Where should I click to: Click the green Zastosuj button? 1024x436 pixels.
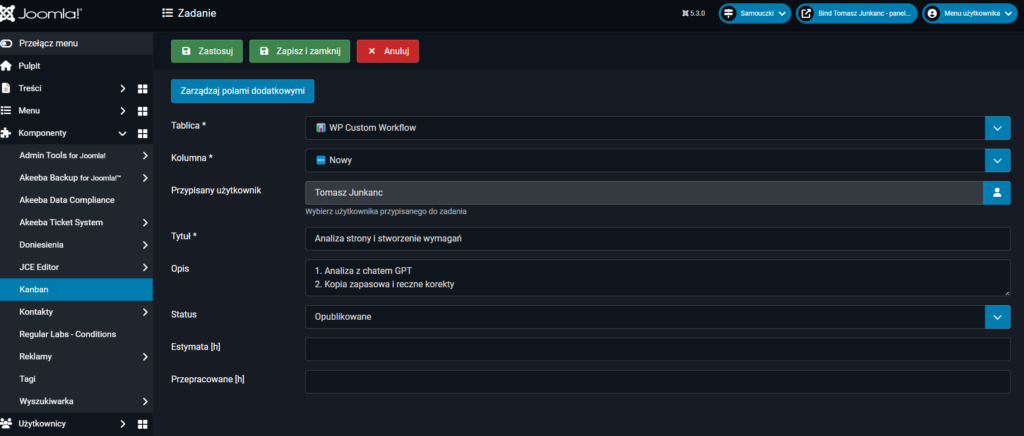tap(207, 51)
